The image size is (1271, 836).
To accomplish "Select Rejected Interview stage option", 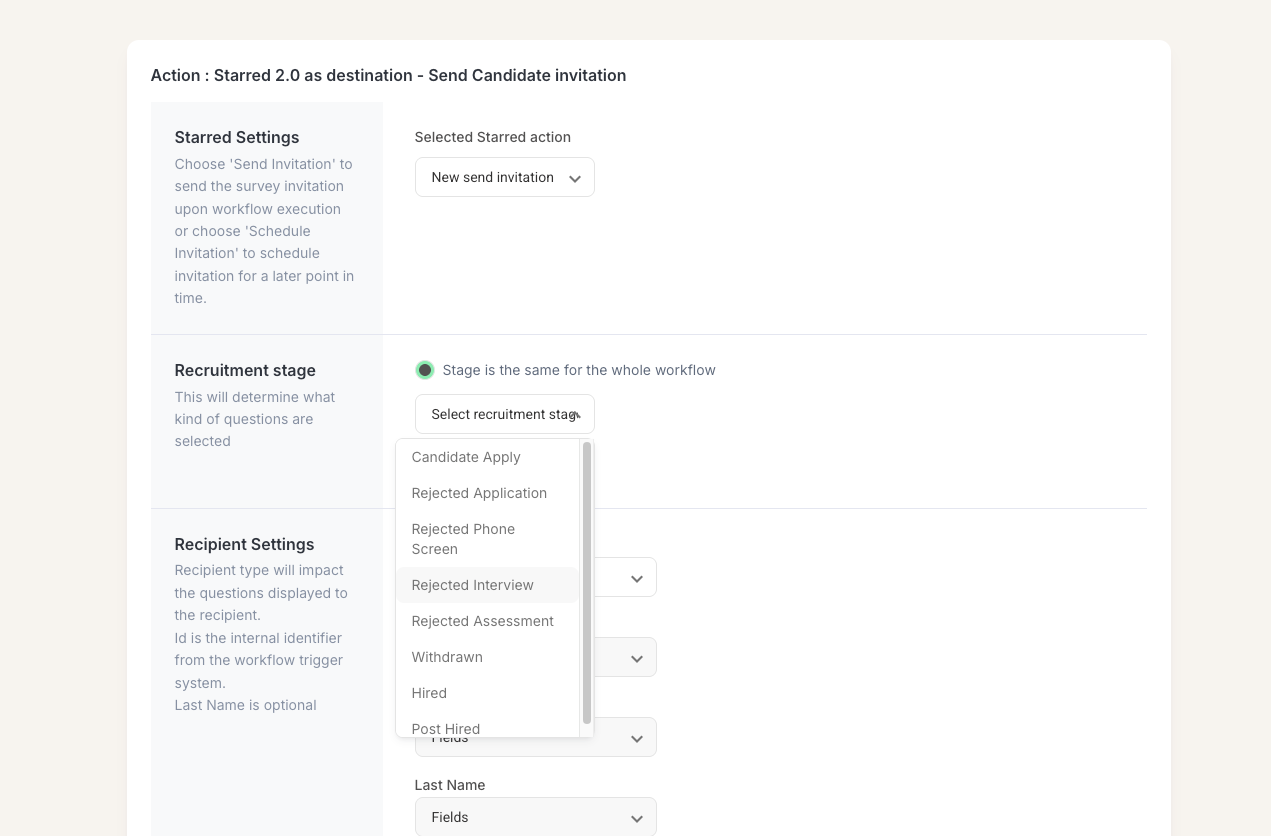I will coord(487,585).
